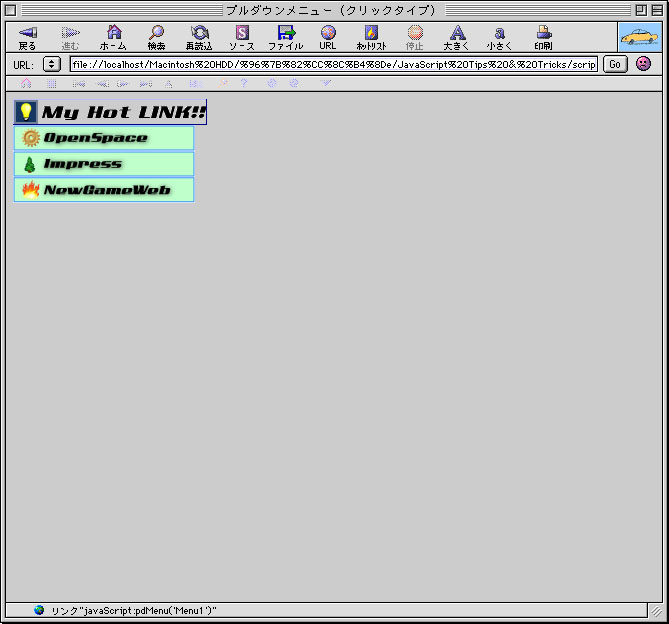Viewport: 669px width, 624px height.
Task: Click the triangle up icon in link bar
Action: 169,84
